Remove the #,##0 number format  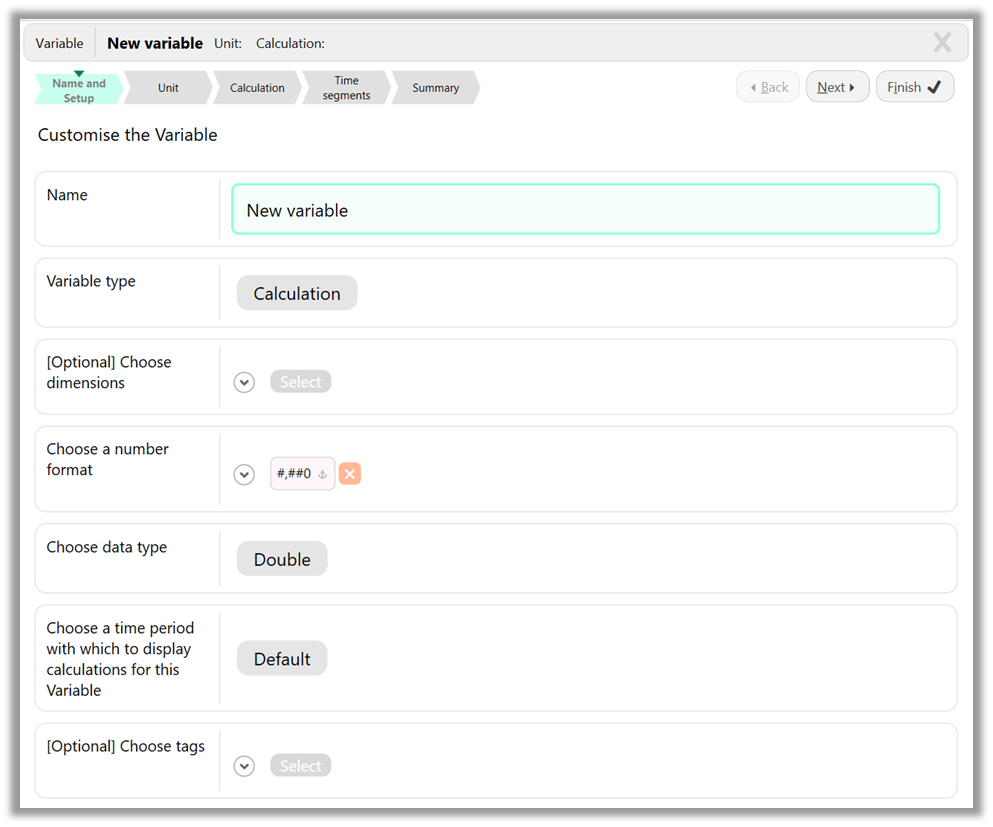(349, 473)
